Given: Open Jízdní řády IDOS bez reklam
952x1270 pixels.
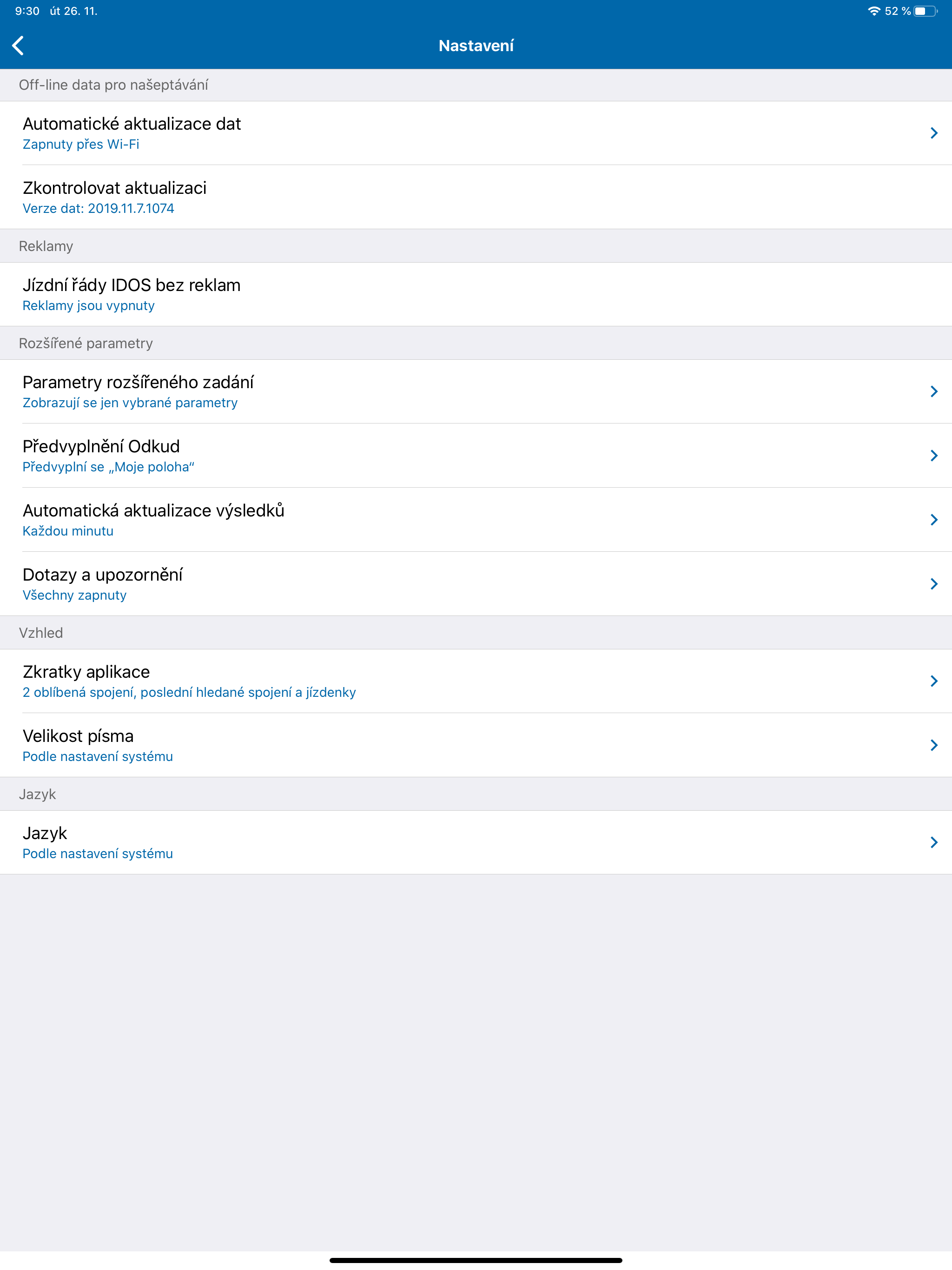Looking at the screenshot, I should tap(476, 295).
